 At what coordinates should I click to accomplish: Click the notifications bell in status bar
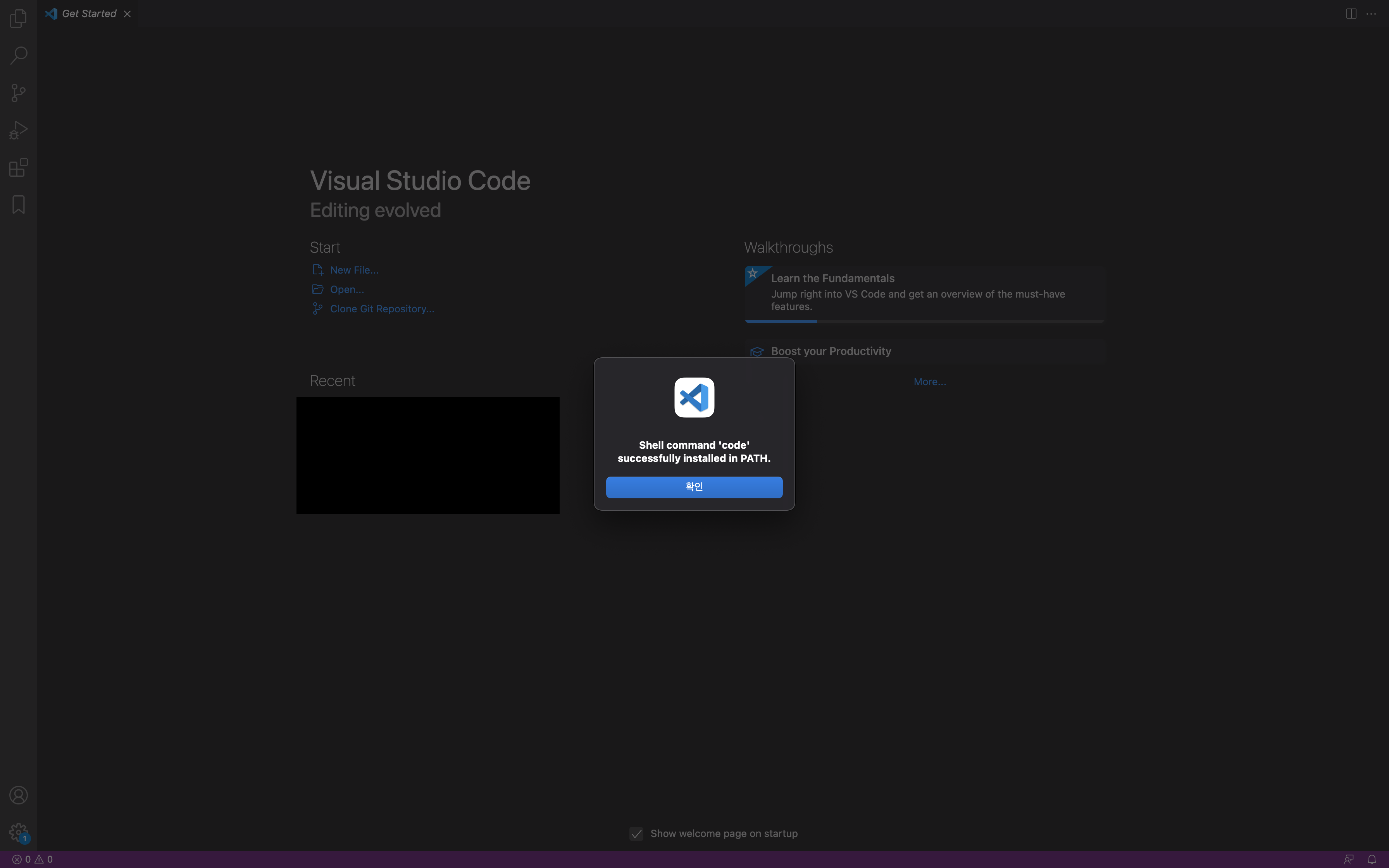[x=1371, y=859]
